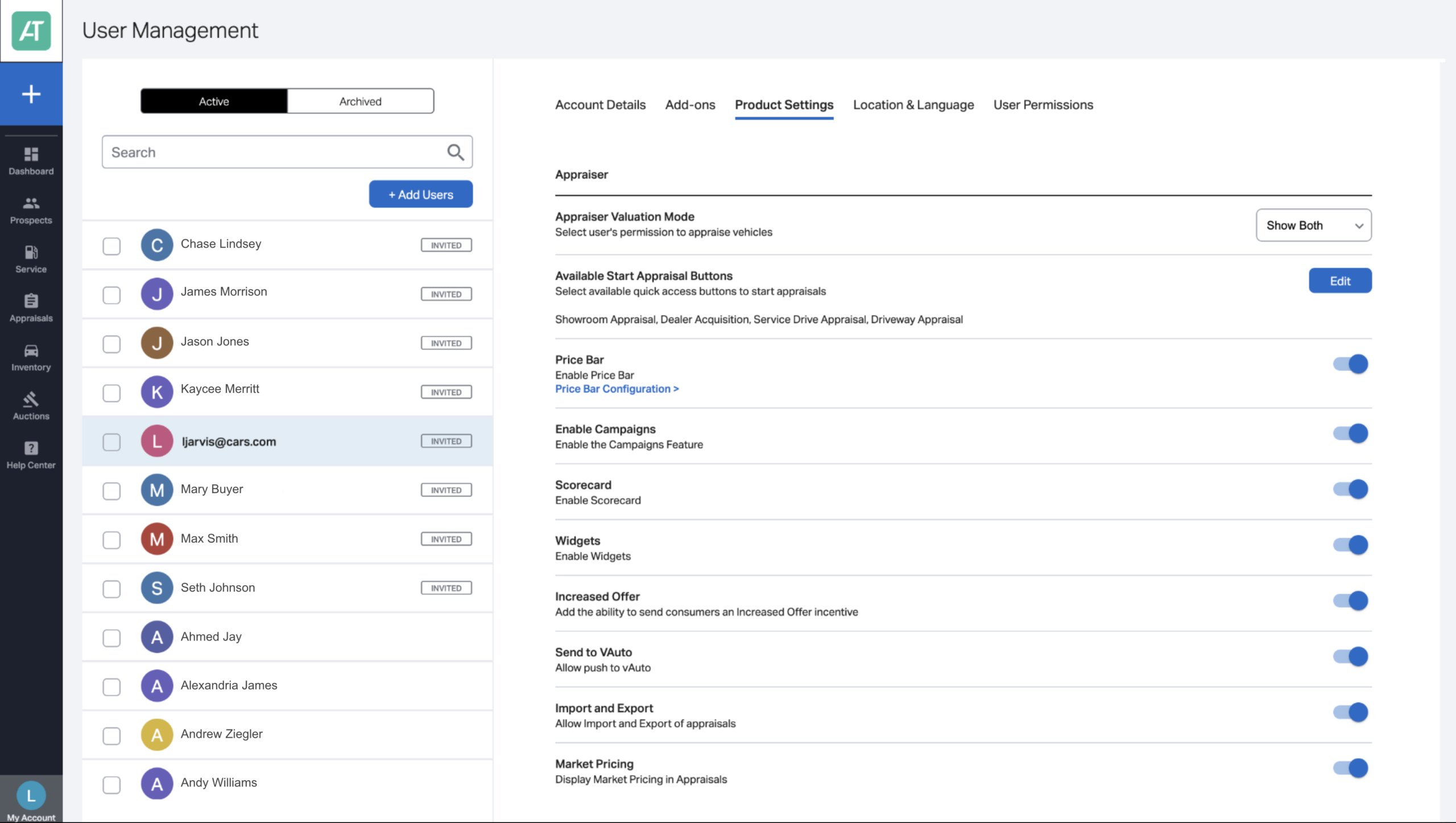Image resolution: width=1456 pixels, height=823 pixels.
Task: Toggle the Send to VAuto switch
Action: pyautogui.click(x=1351, y=656)
